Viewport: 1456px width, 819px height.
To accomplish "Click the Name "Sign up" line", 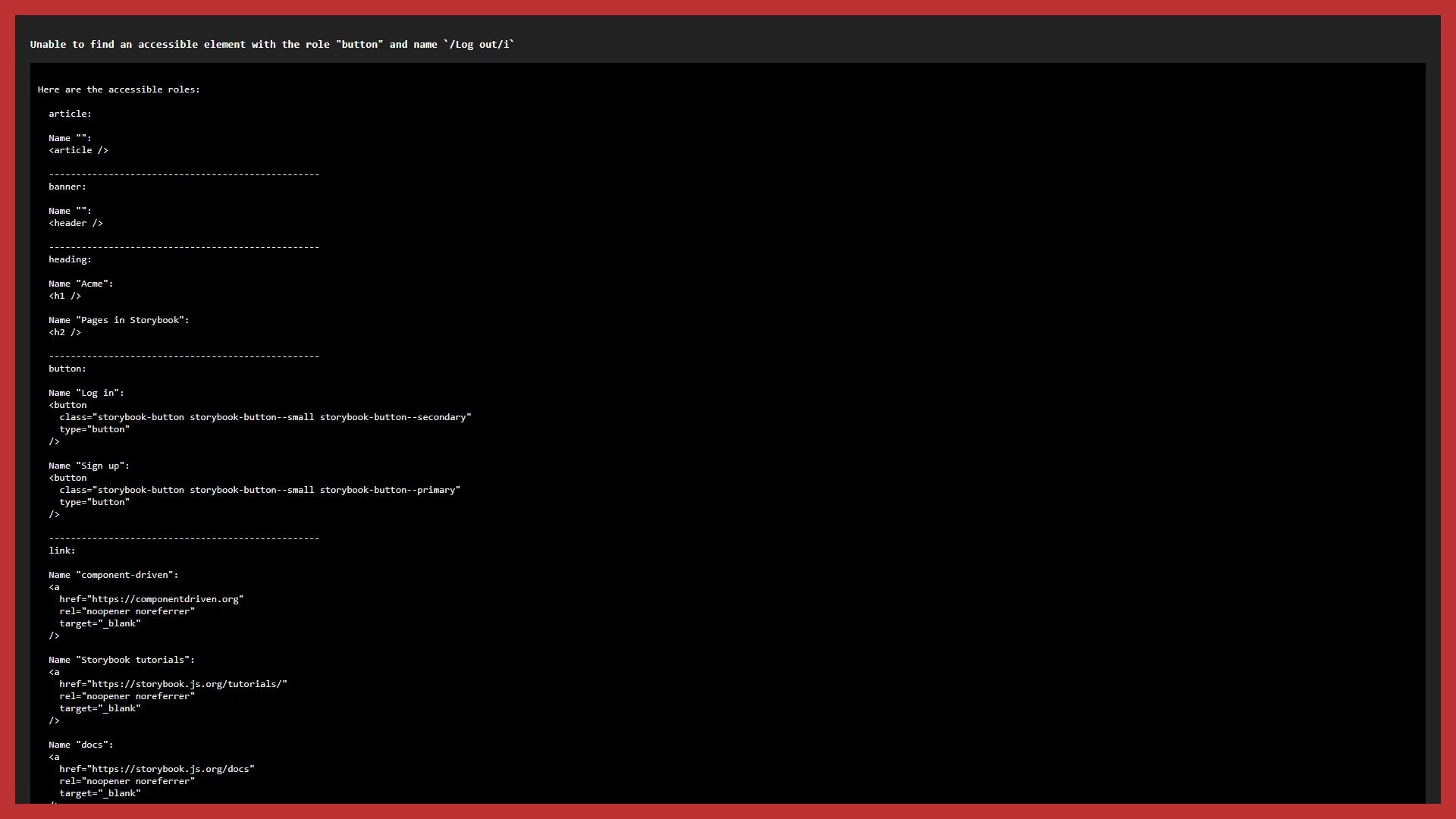I will (89, 466).
